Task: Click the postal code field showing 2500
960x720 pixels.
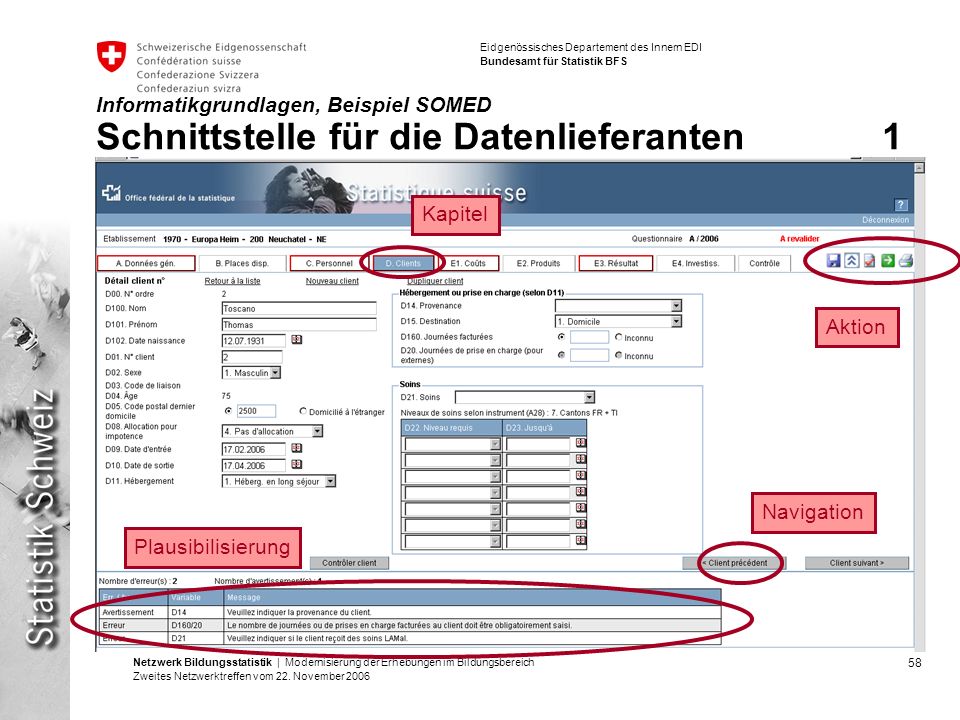Action: (x=256, y=411)
